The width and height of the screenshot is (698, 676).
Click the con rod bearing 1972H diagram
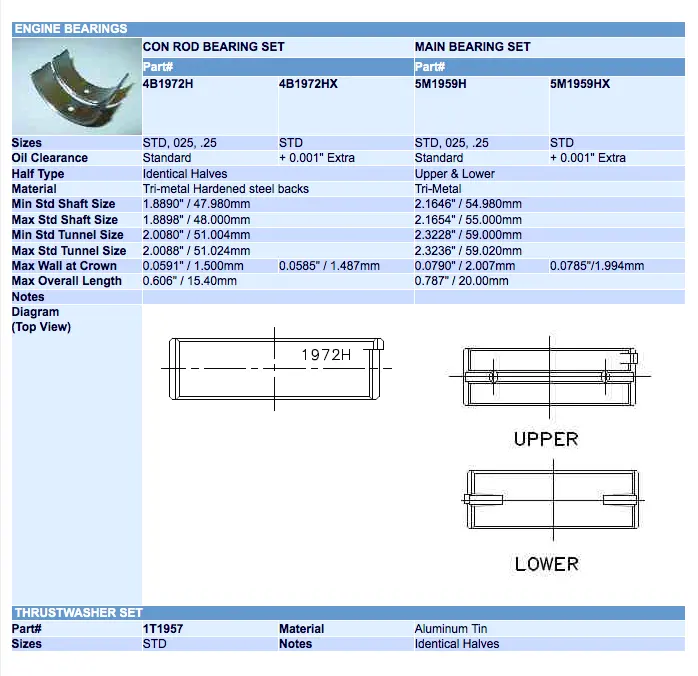276,369
